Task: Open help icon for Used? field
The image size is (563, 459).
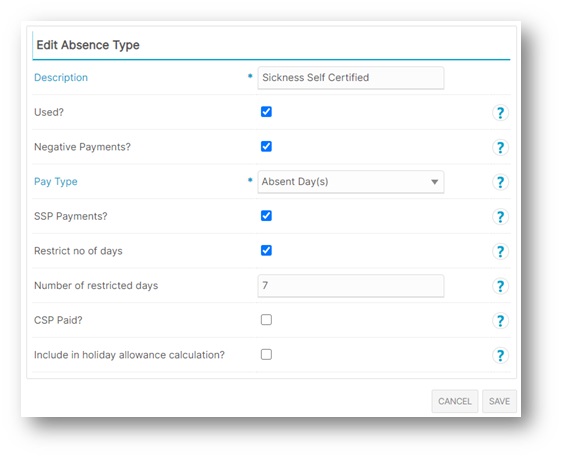Action: click(500, 113)
